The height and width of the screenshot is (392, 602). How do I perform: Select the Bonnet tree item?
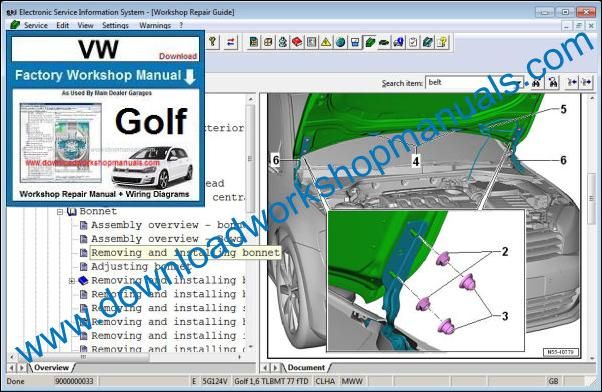click(x=98, y=212)
